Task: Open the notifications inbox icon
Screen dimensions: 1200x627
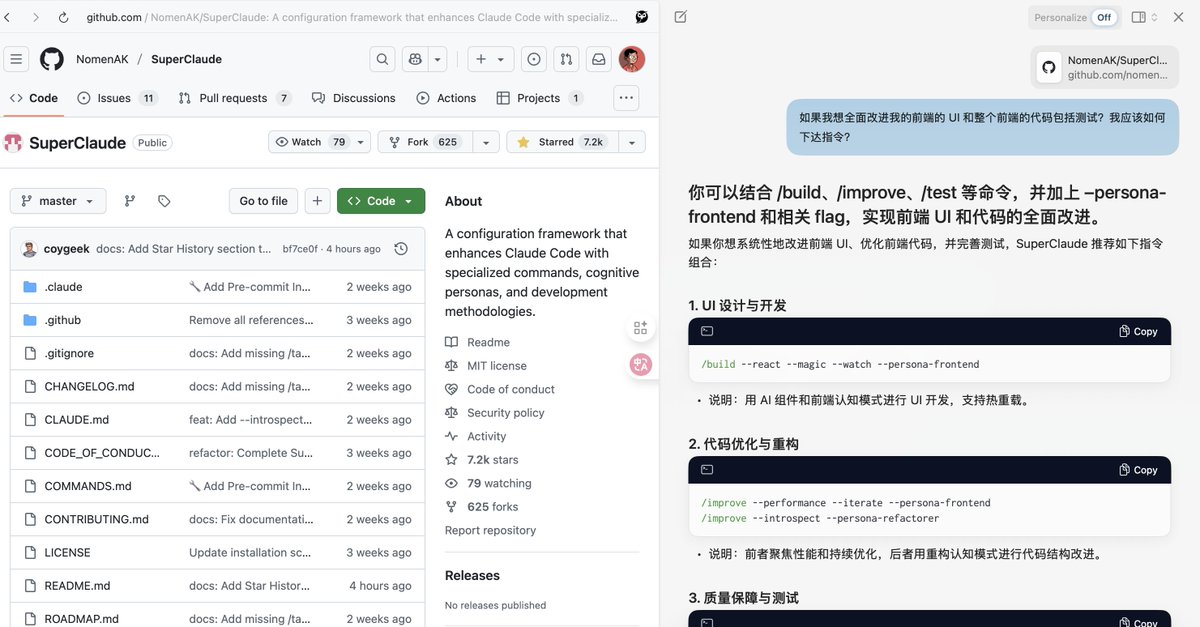Action: 598,59
